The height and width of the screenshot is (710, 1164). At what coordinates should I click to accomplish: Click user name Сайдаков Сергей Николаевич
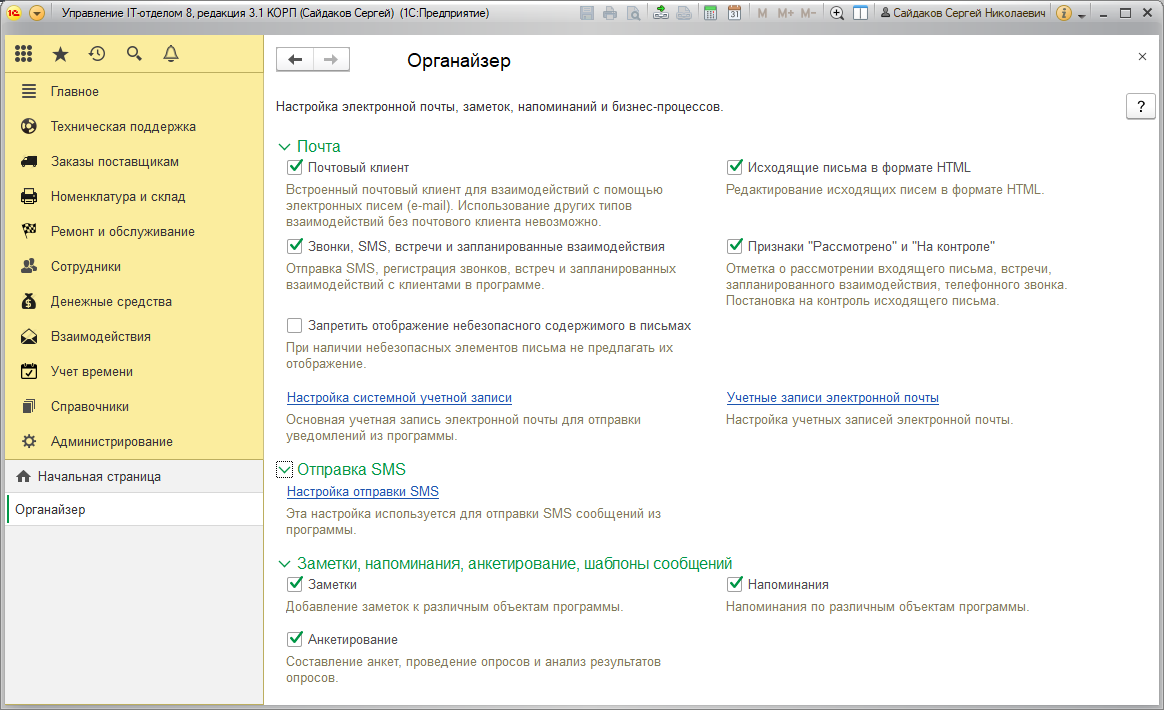coord(963,13)
